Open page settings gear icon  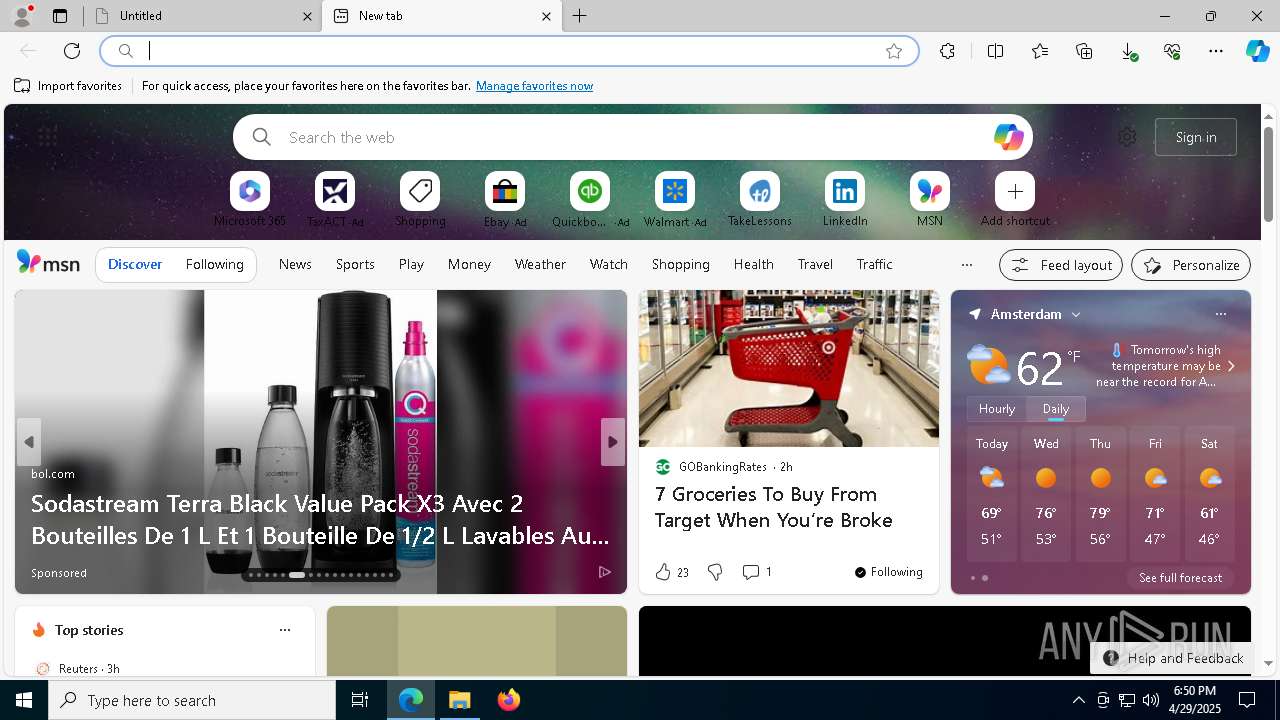point(1127,137)
